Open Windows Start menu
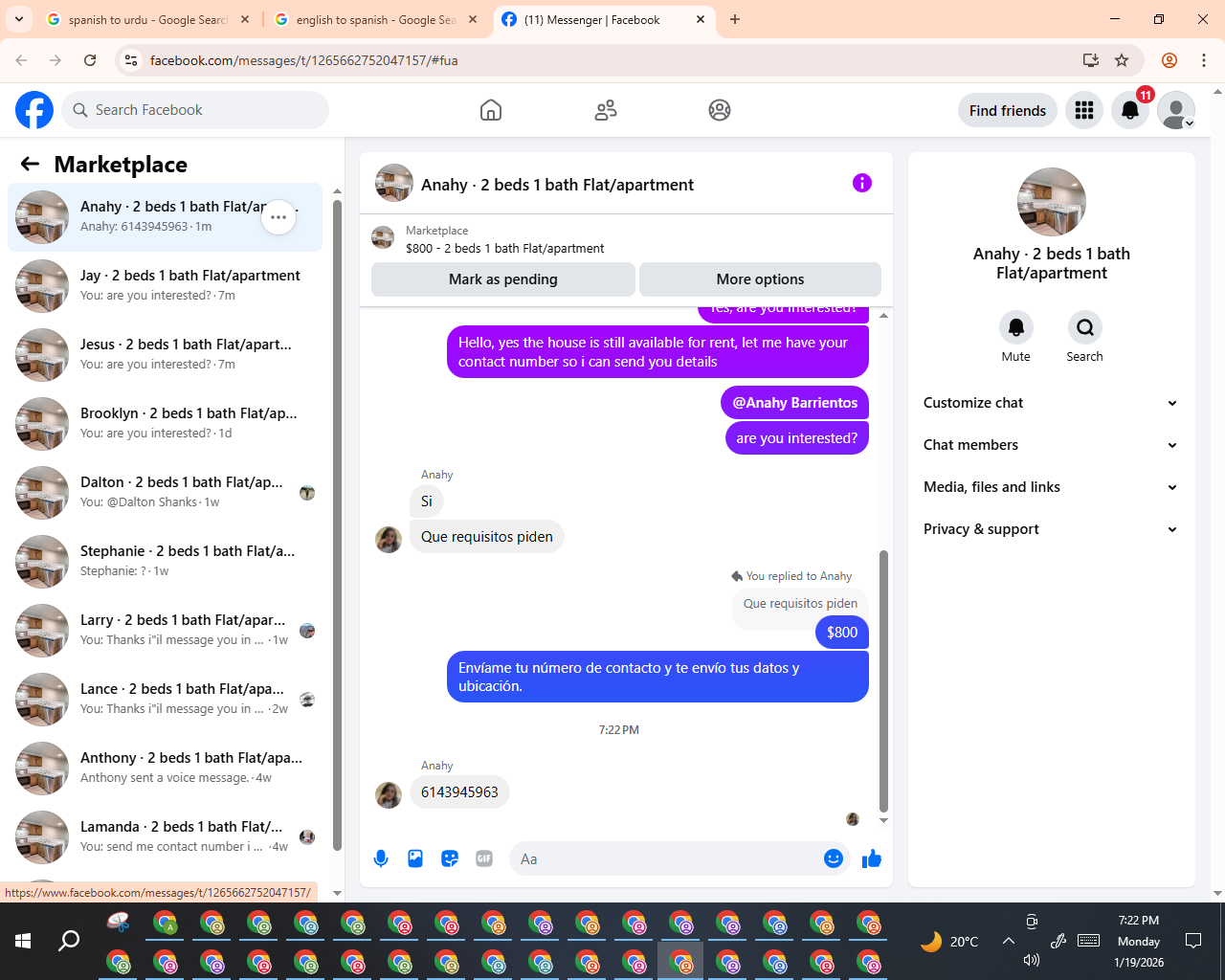Screen dimensions: 1225x980 pos(23,941)
